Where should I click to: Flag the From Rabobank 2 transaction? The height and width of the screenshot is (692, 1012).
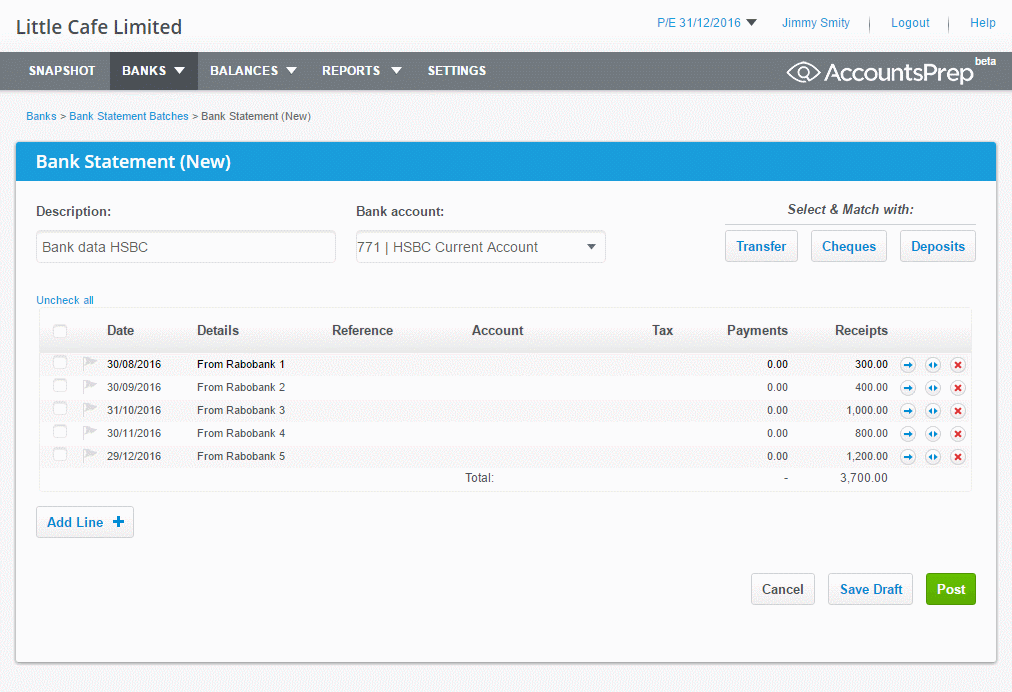pos(90,387)
